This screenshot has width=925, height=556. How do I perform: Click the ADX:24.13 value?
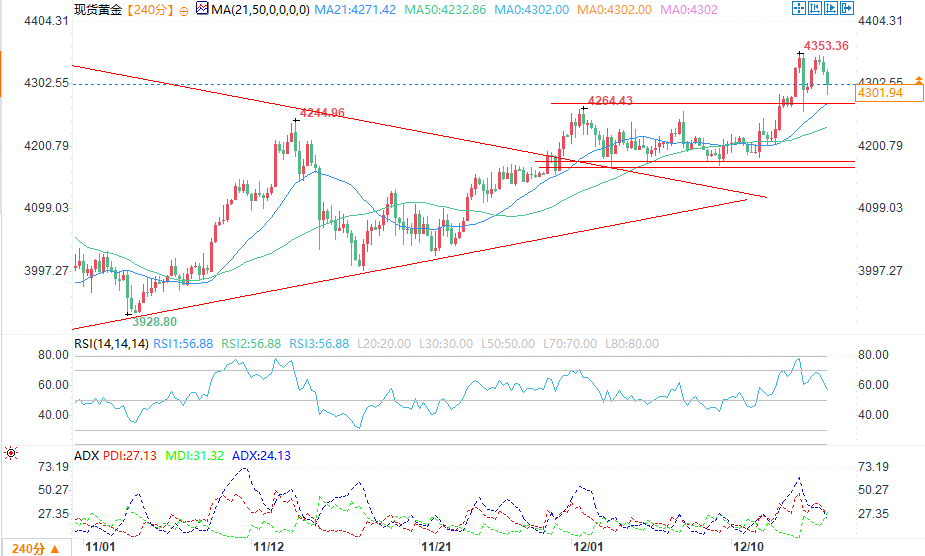pos(261,456)
